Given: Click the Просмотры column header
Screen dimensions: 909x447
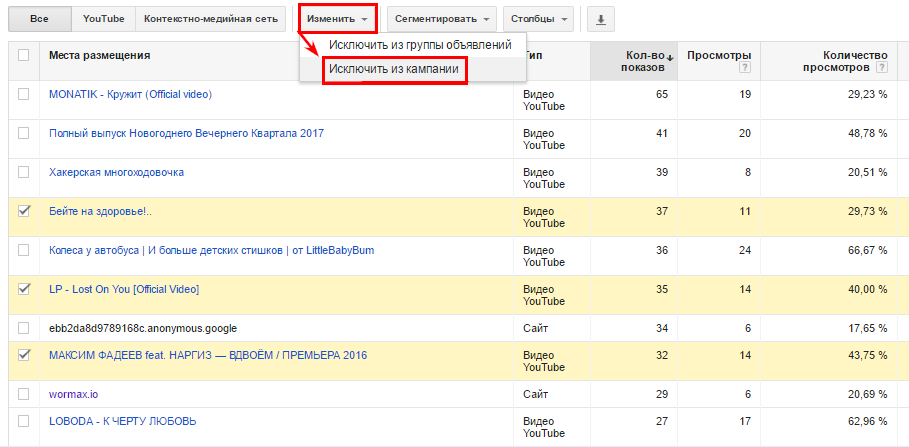Looking at the screenshot, I should coord(719,55).
